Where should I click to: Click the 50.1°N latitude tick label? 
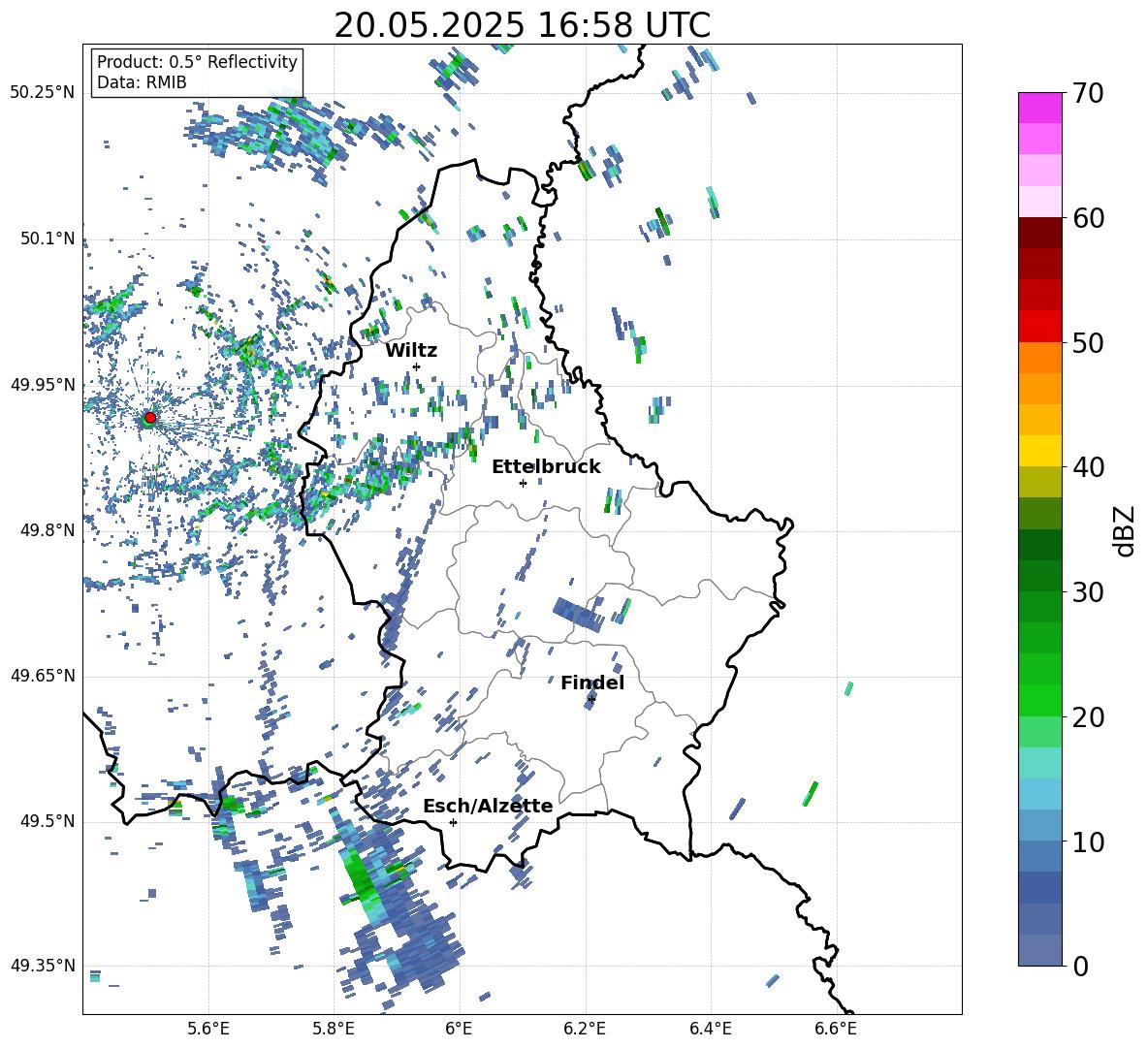click(x=48, y=238)
